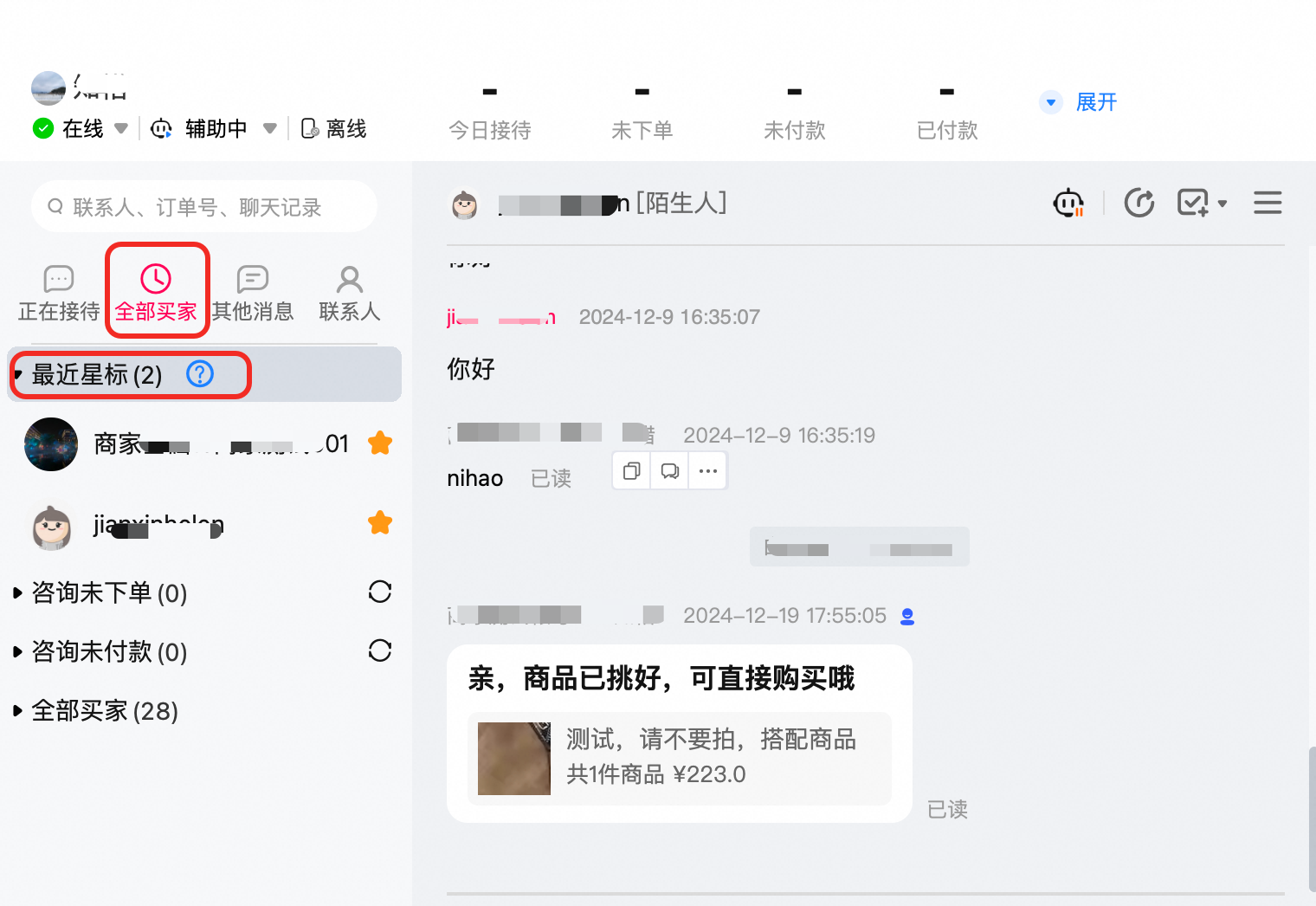This screenshot has width=1316, height=906.
Task: Click the chat area vertical scrollbar
Action: (1312, 818)
